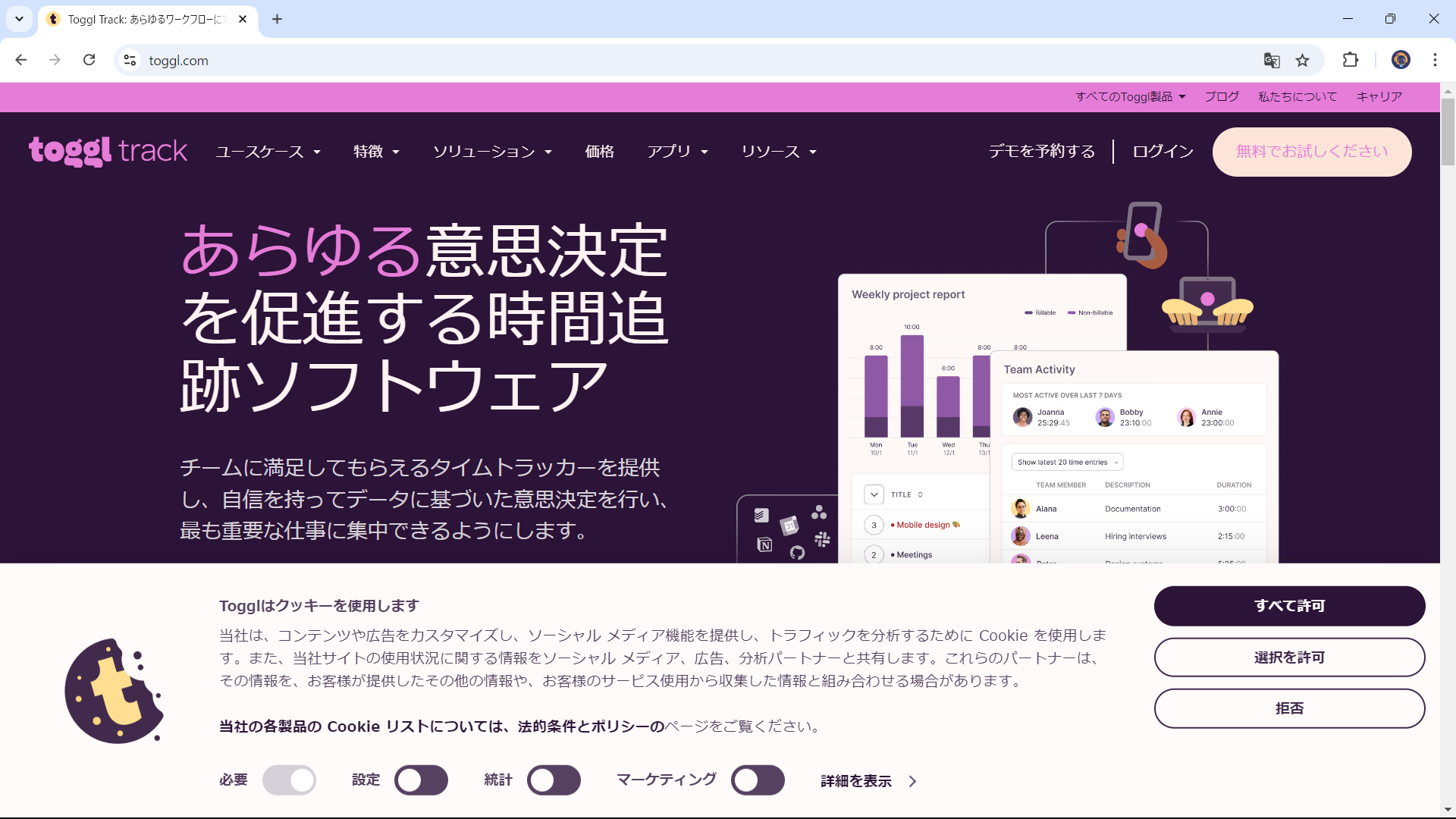Screen dimensions: 1456x819
Task: Enable the 設定 cookie switch
Action: (x=421, y=780)
